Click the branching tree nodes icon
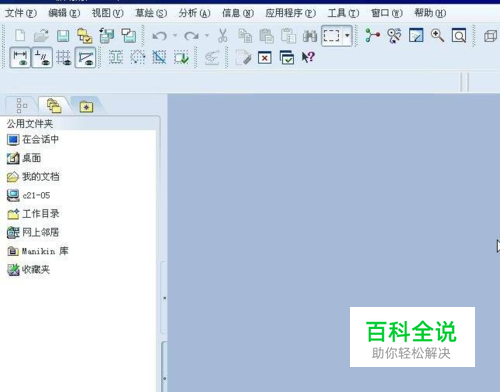 point(372,35)
